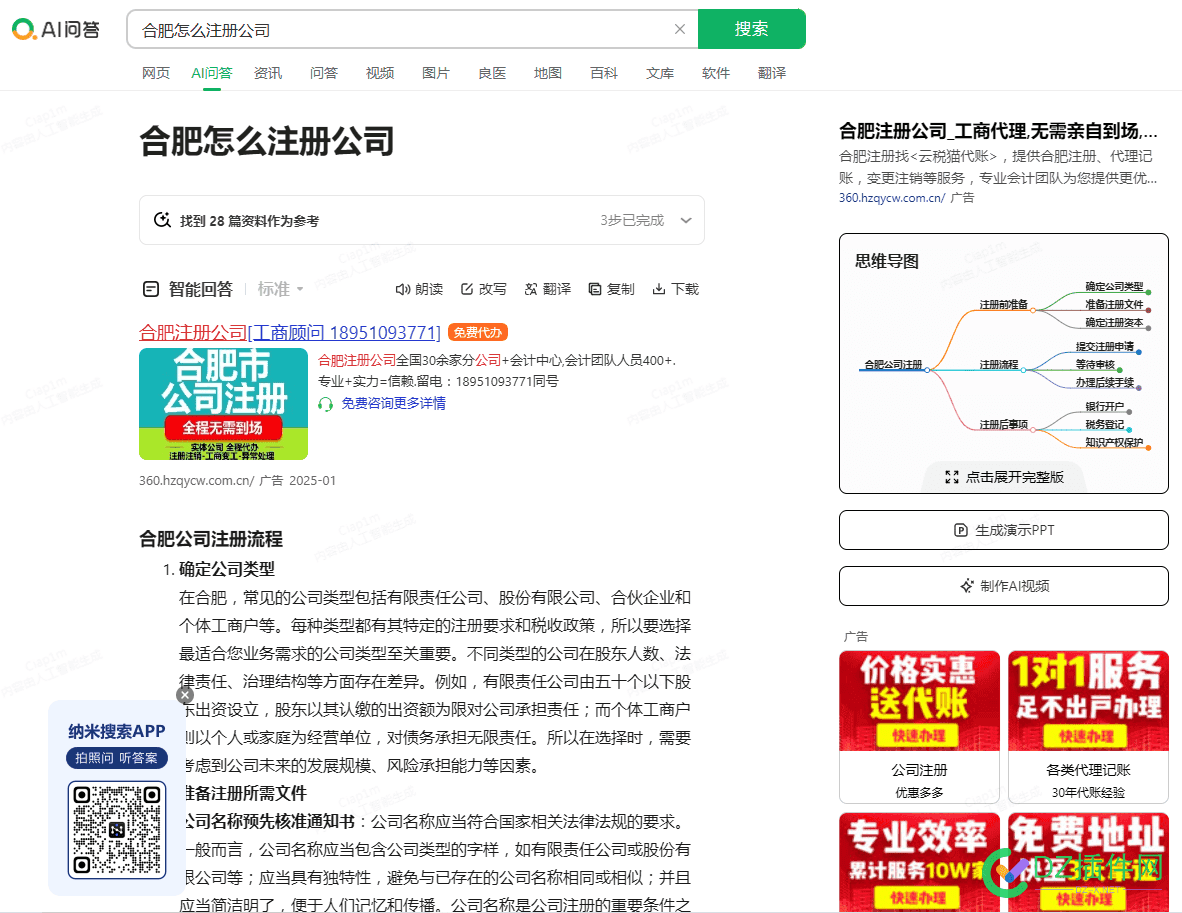1182x913 pixels.
Task: Click the 注册前准备 mind map node
Action: coord(1003,305)
